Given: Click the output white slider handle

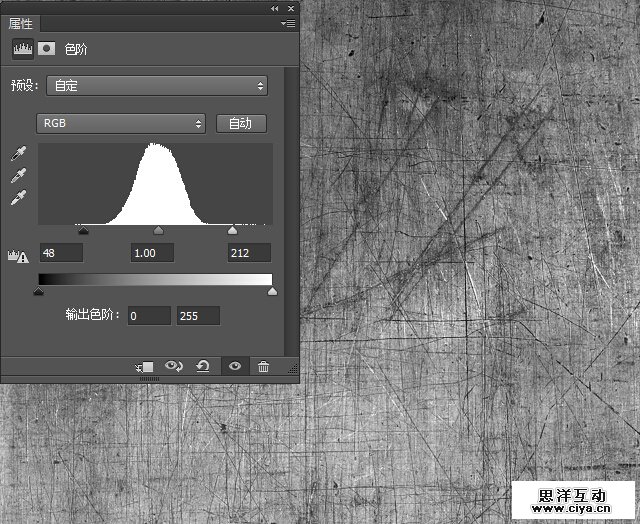Looking at the screenshot, I should (x=272, y=291).
